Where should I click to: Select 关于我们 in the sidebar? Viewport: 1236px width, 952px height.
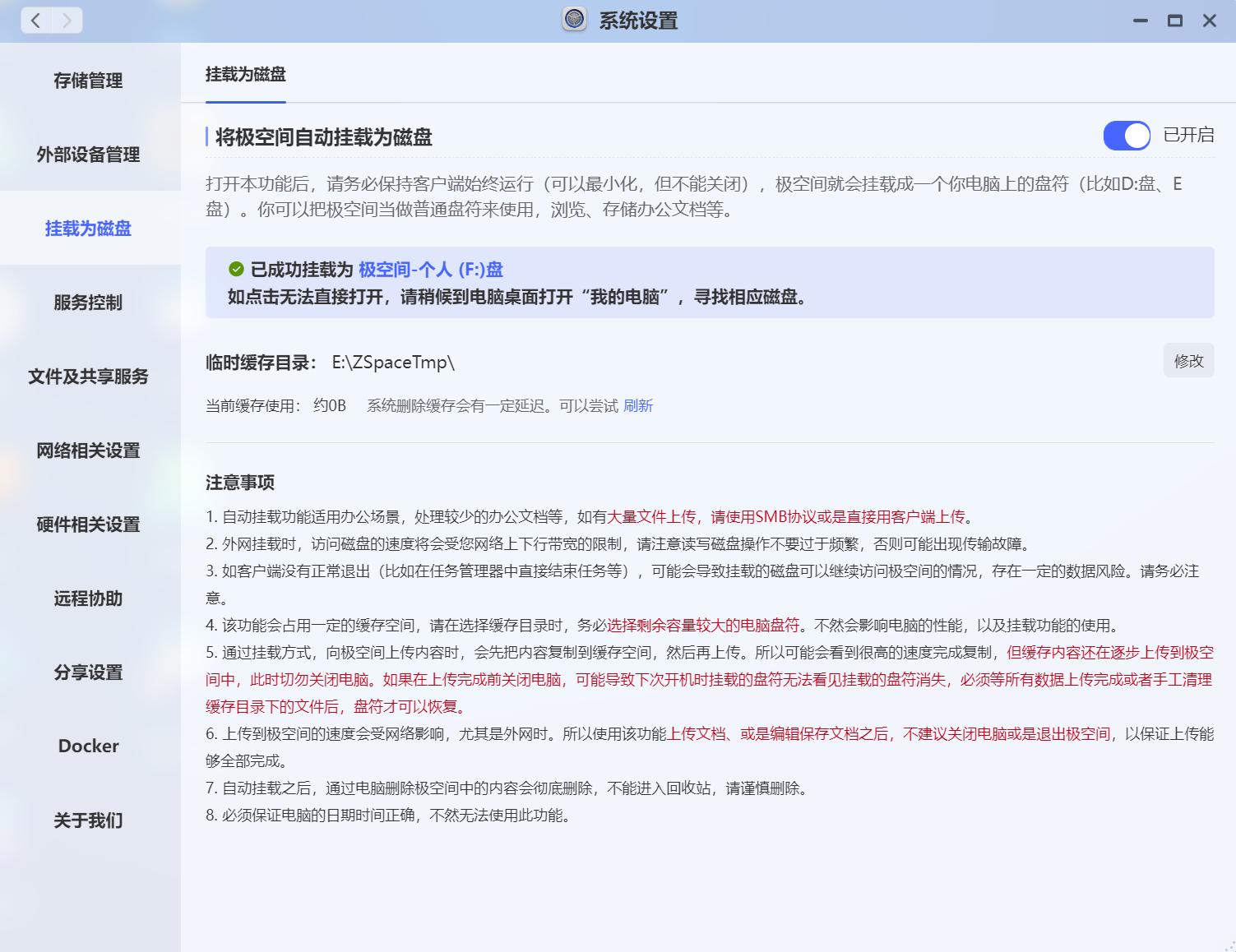click(x=87, y=820)
